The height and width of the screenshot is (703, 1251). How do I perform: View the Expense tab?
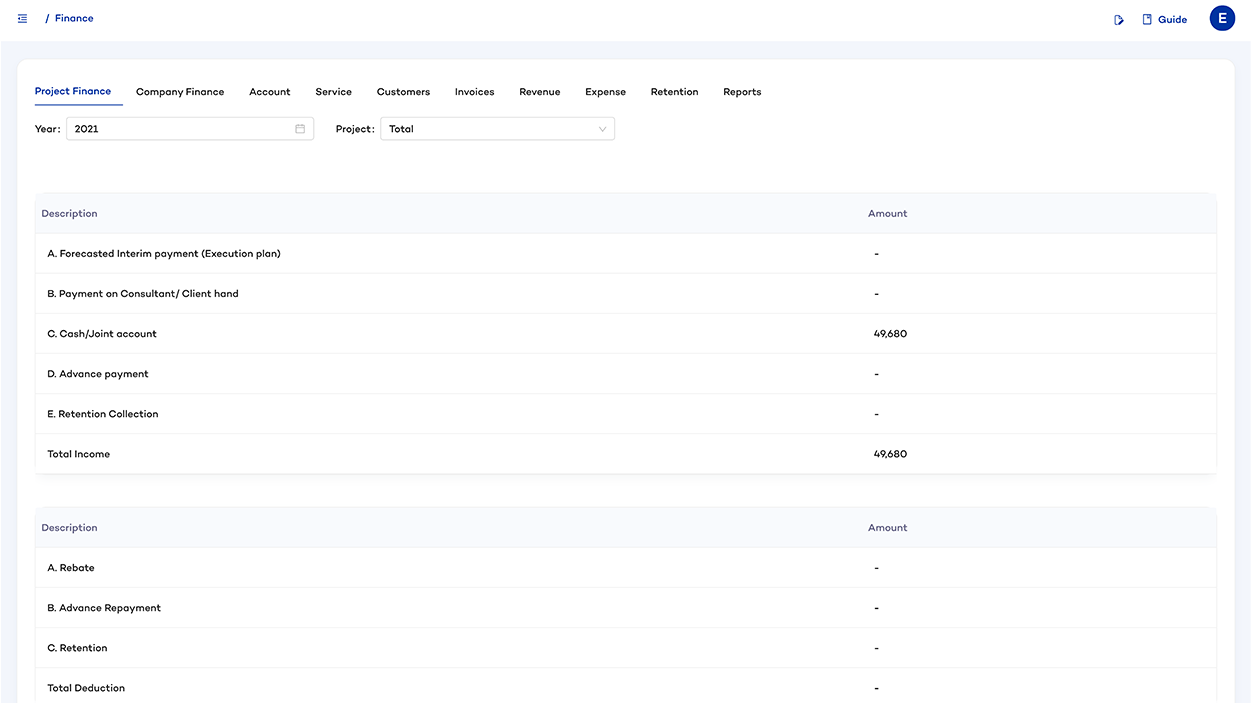(x=605, y=92)
